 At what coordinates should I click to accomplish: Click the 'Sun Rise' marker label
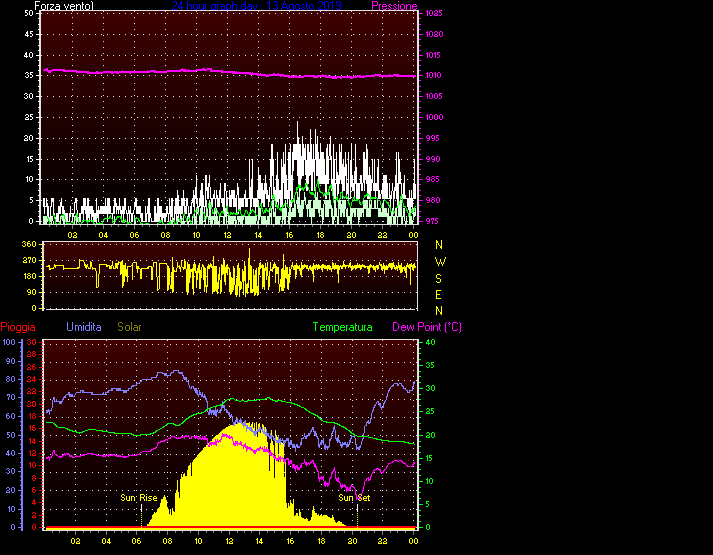pos(139,498)
